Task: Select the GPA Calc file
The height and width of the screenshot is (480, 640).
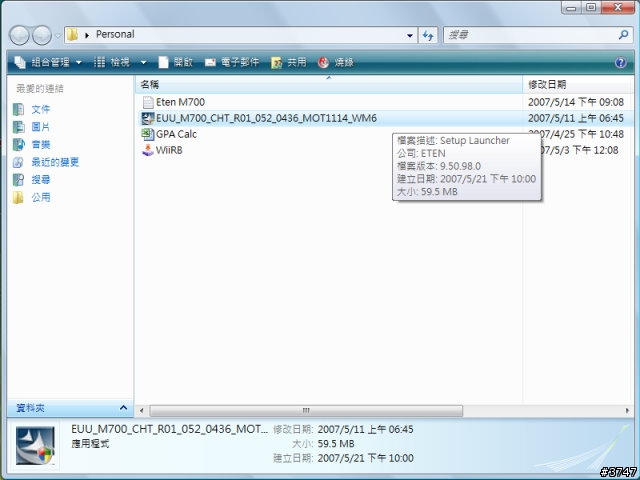Action: (176, 134)
